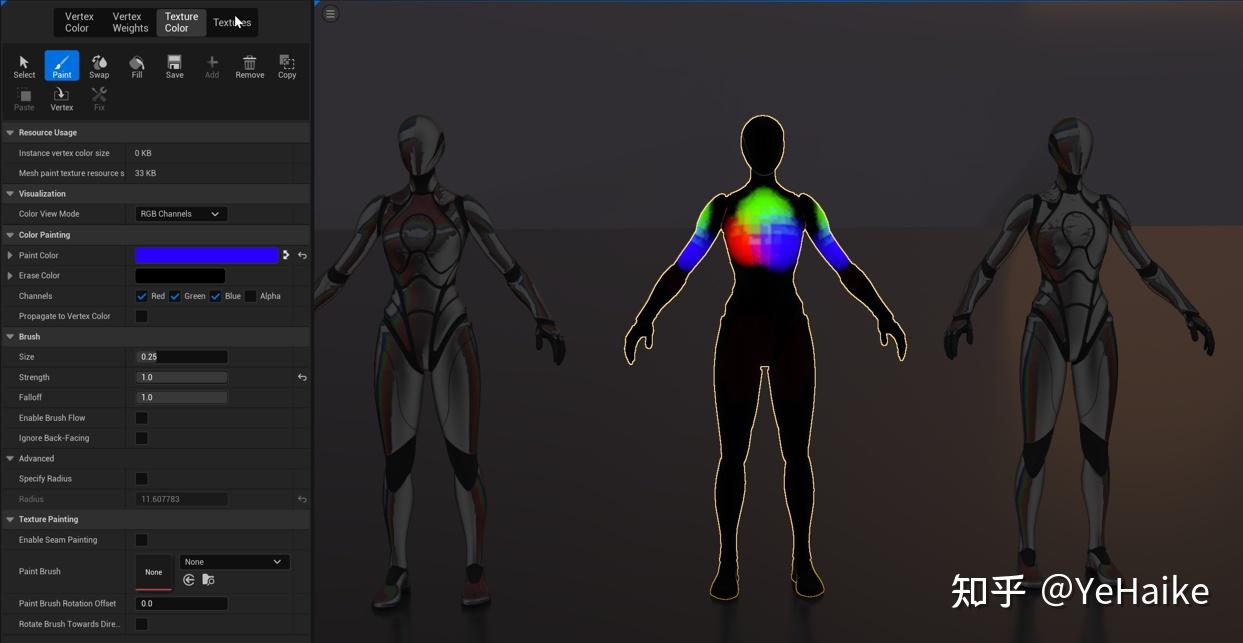Image resolution: width=1243 pixels, height=643 pixels.
Task: Click the 'Channels' property label
Action: [x=36, y=296]
